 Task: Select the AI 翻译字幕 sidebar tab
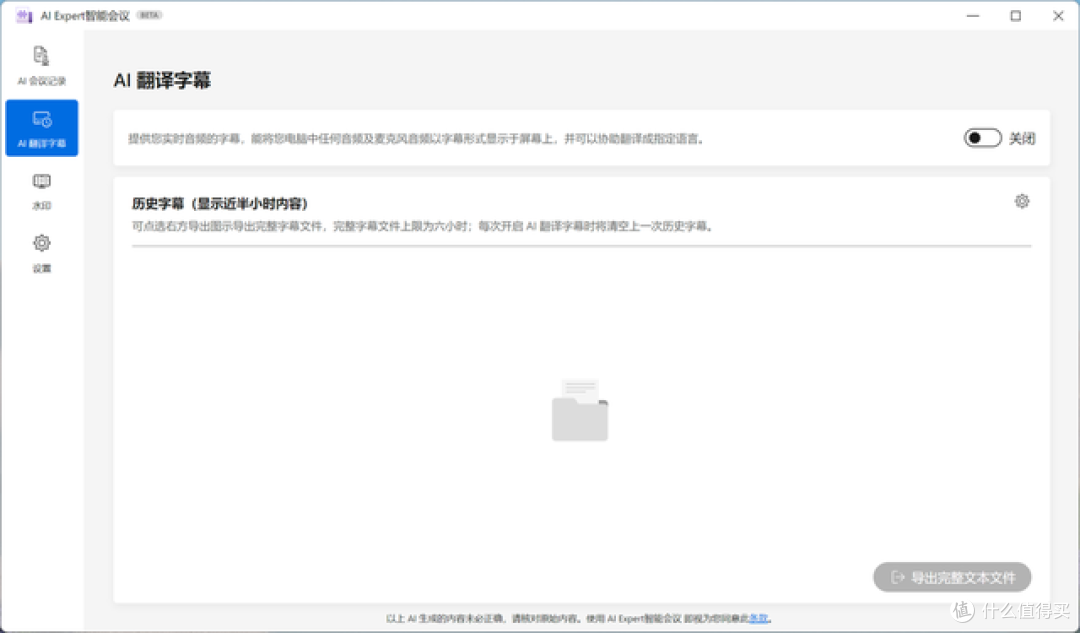pos(41,128)
